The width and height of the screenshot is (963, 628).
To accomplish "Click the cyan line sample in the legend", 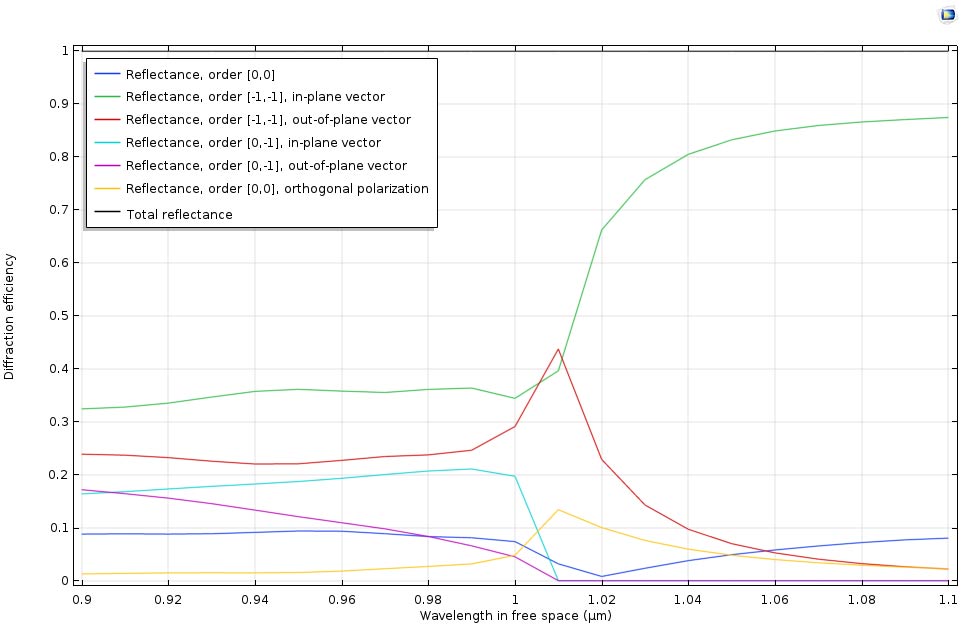I will 106,143.
